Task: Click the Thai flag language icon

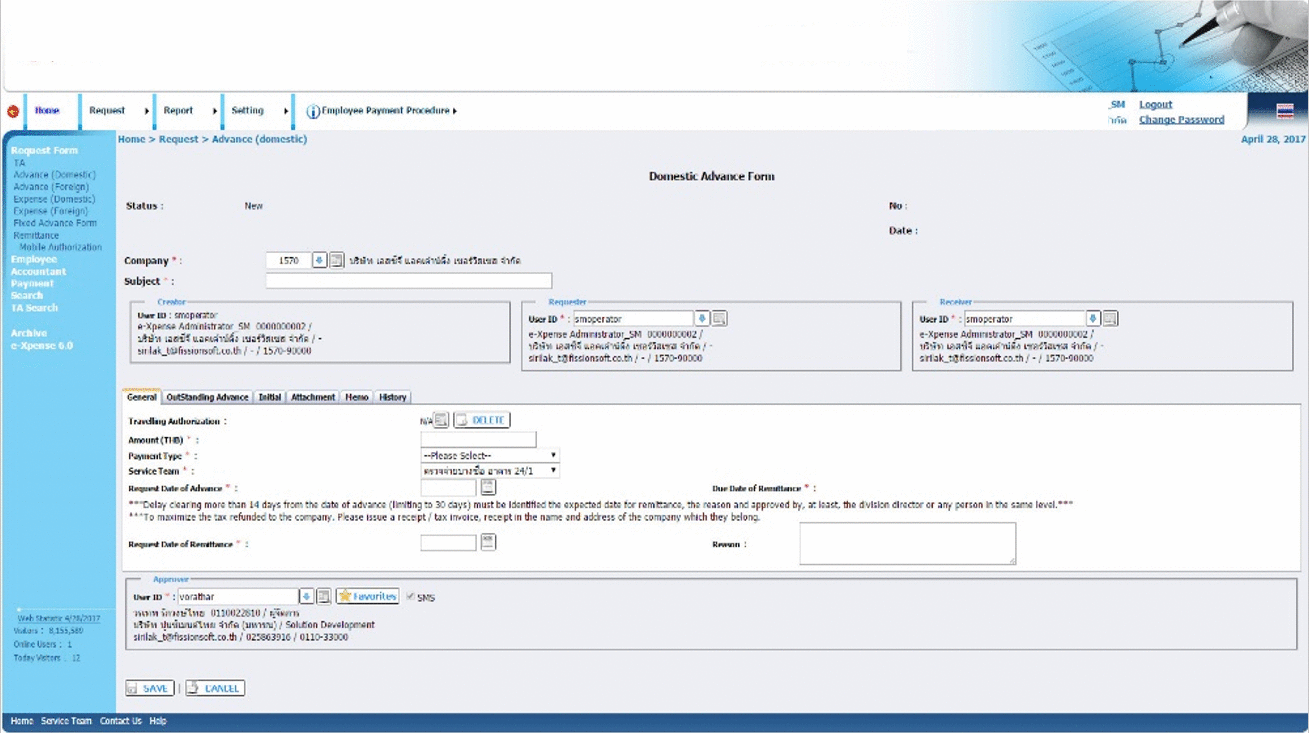Action: tap(1285, 111)
